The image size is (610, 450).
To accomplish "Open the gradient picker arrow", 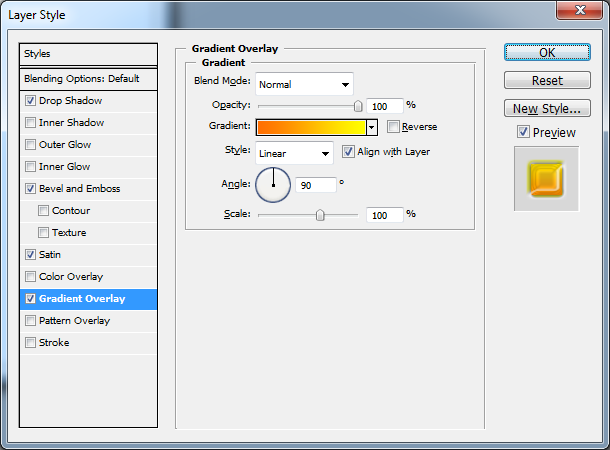I will point(372,127).
